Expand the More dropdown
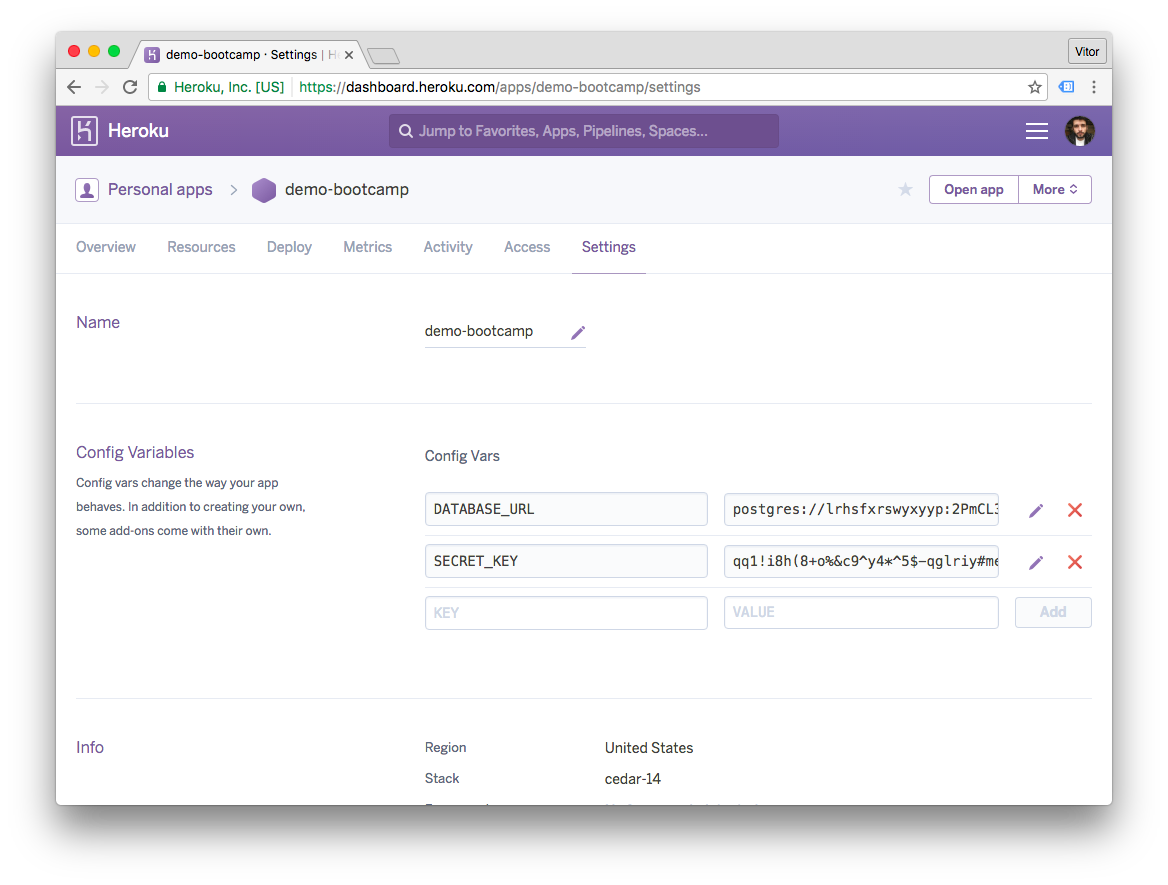The width and height of the screenshot is (1168, 885). pyautogui.click(x=1055, y=189)
